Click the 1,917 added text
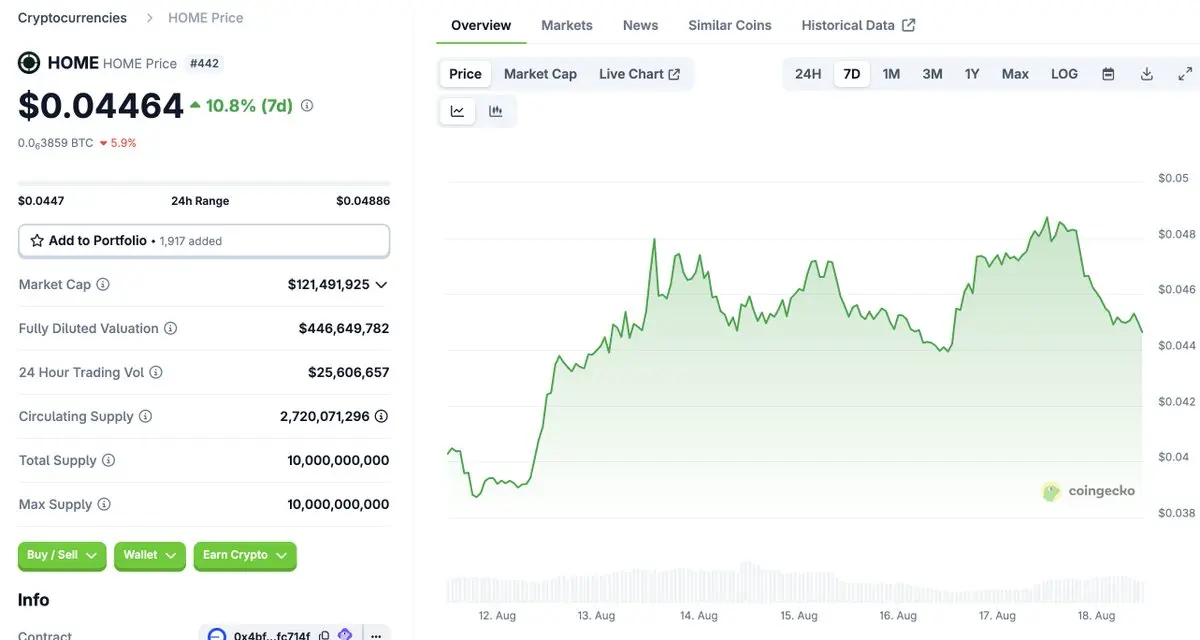1200x640 pixels. point(191,241)
